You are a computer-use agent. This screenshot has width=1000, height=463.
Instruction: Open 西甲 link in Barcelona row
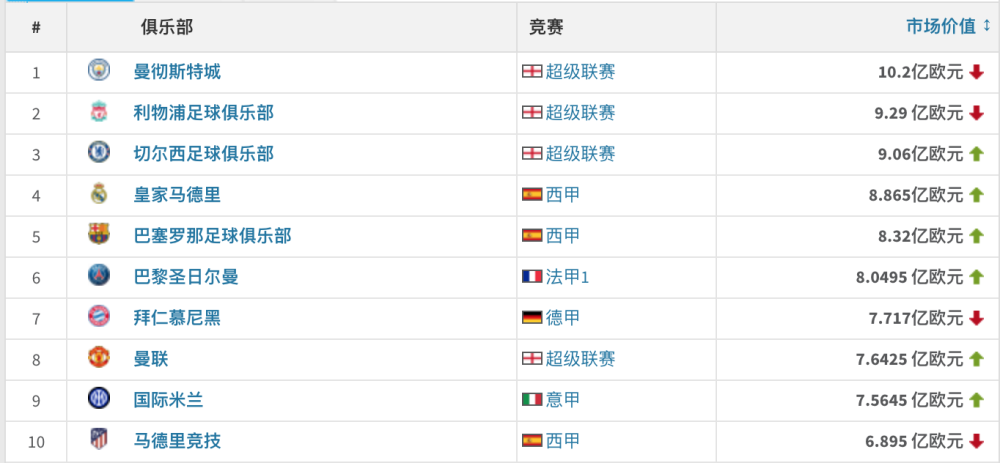pyautogui.click(x=563, y=236)
